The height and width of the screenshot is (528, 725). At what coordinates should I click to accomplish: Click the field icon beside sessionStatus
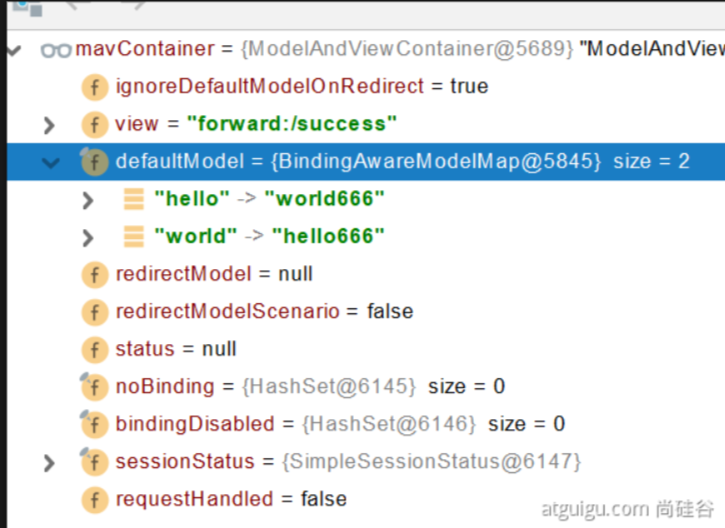click(x=94, y=461)
